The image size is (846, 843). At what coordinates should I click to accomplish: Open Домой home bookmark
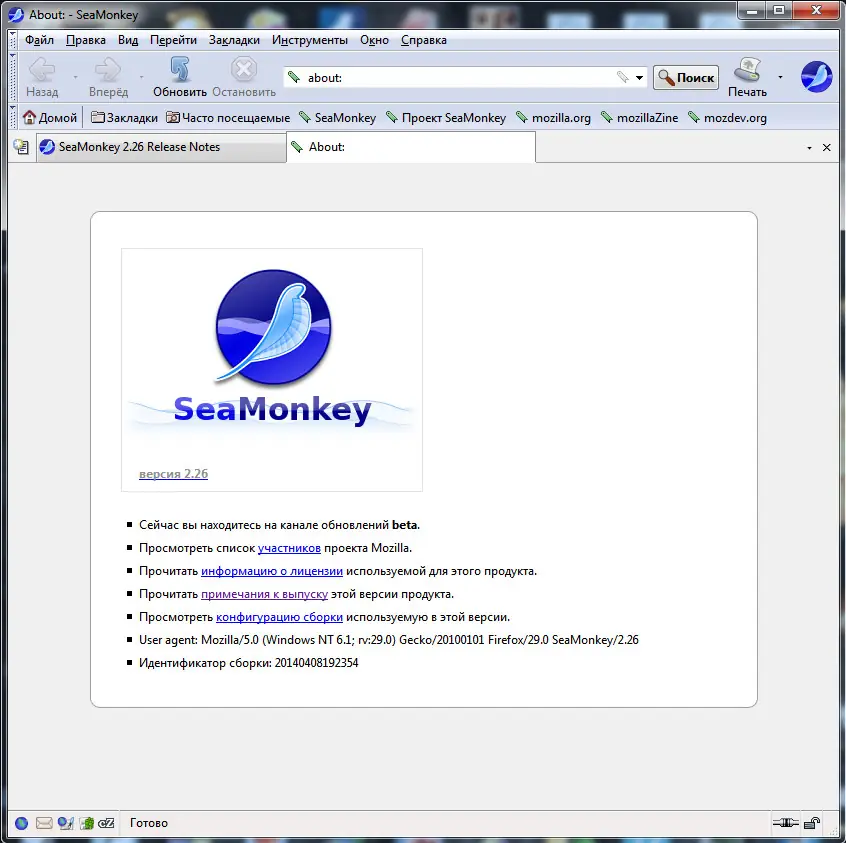[x=50, y=118]
